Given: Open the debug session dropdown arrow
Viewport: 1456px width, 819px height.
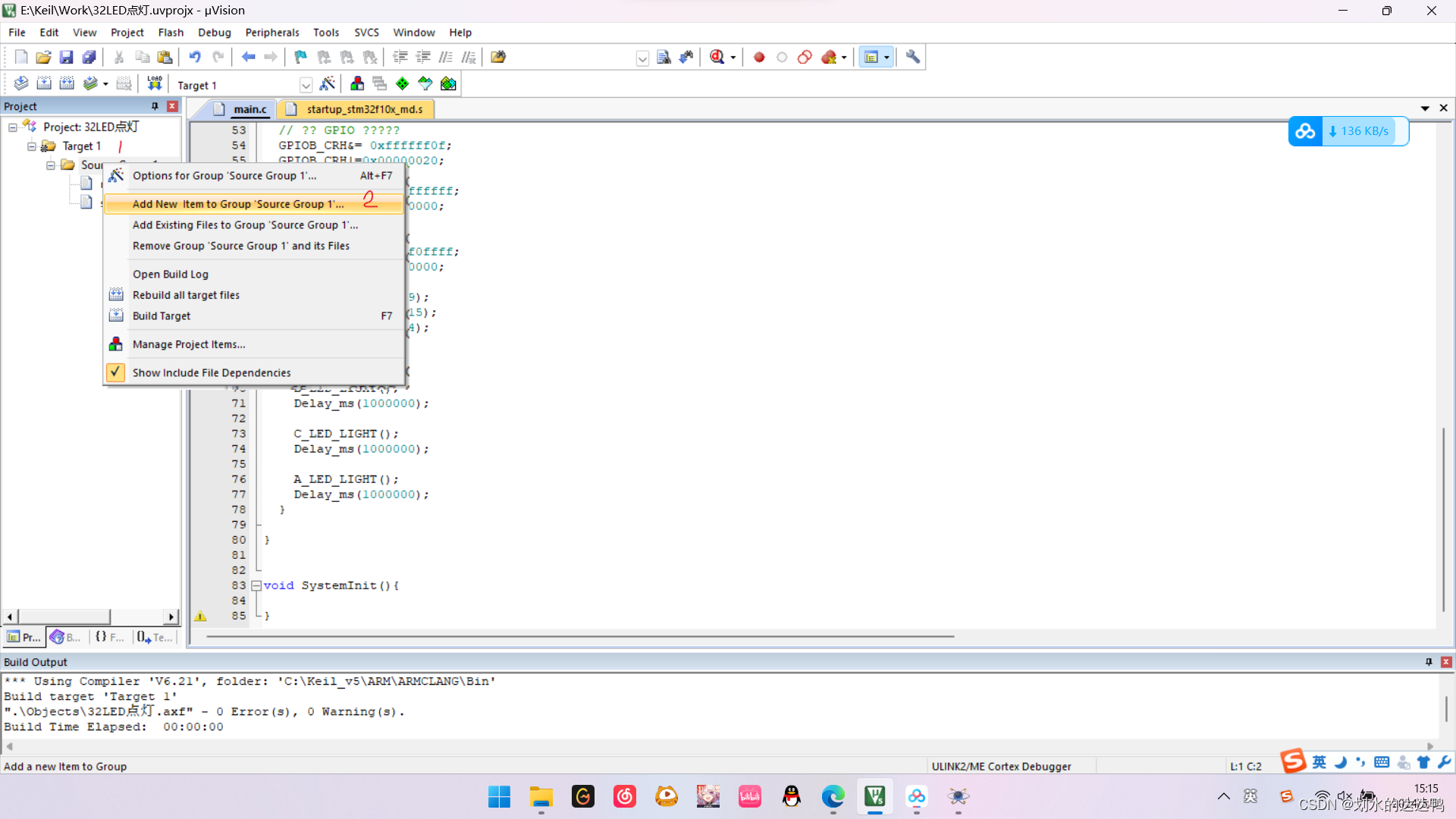Looking at the screenshot, I should (733, 58).
